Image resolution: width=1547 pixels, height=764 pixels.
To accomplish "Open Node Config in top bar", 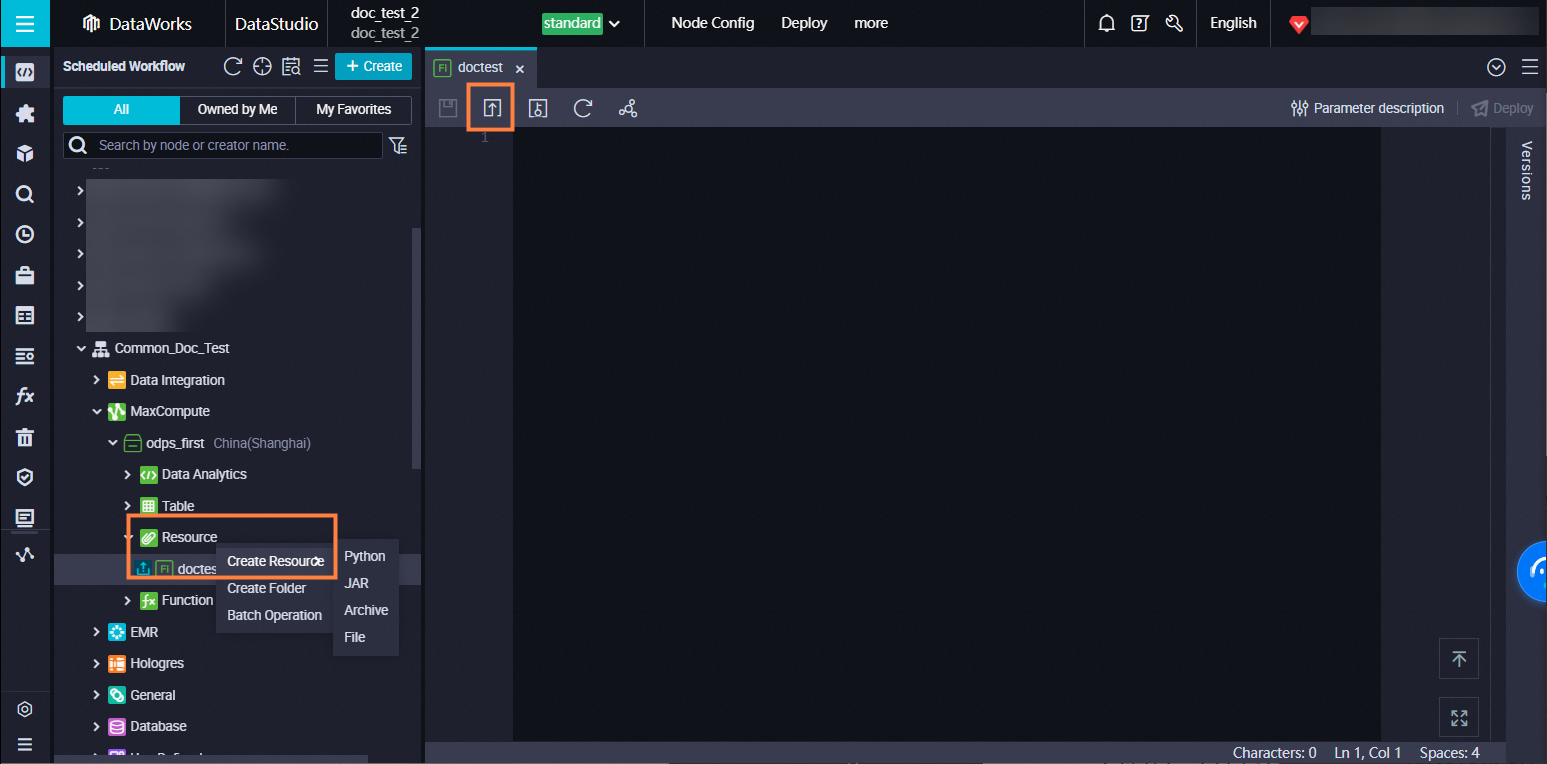I will [x=713, y=23].
